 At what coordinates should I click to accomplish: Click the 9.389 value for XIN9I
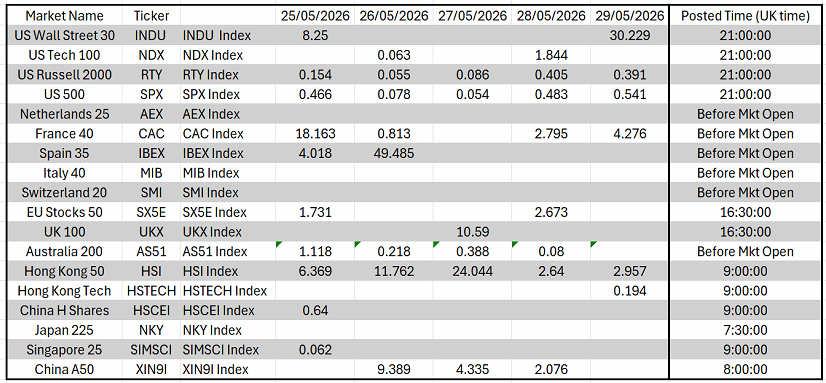pos(394,369)
